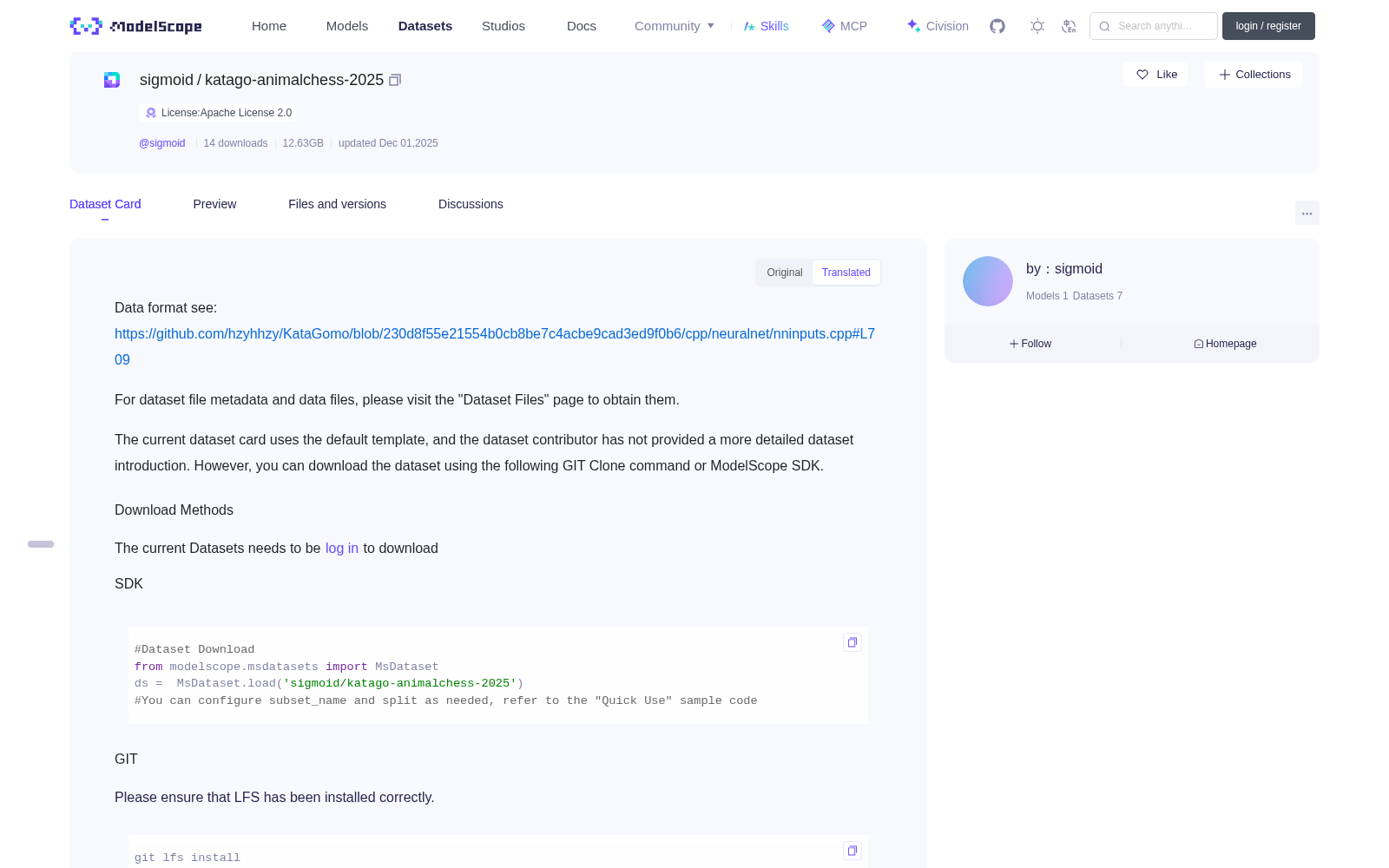Click the Civision star icon
The width and height of the screenshot is (1389, 868).
coord(913,26)
